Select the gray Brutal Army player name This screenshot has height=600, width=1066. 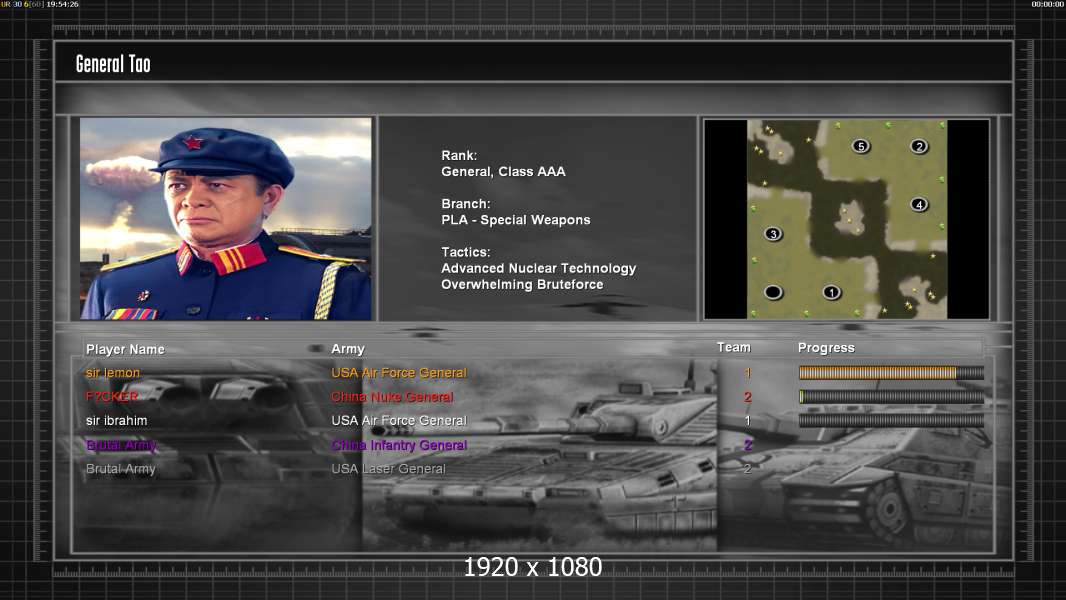coord(121,469)
